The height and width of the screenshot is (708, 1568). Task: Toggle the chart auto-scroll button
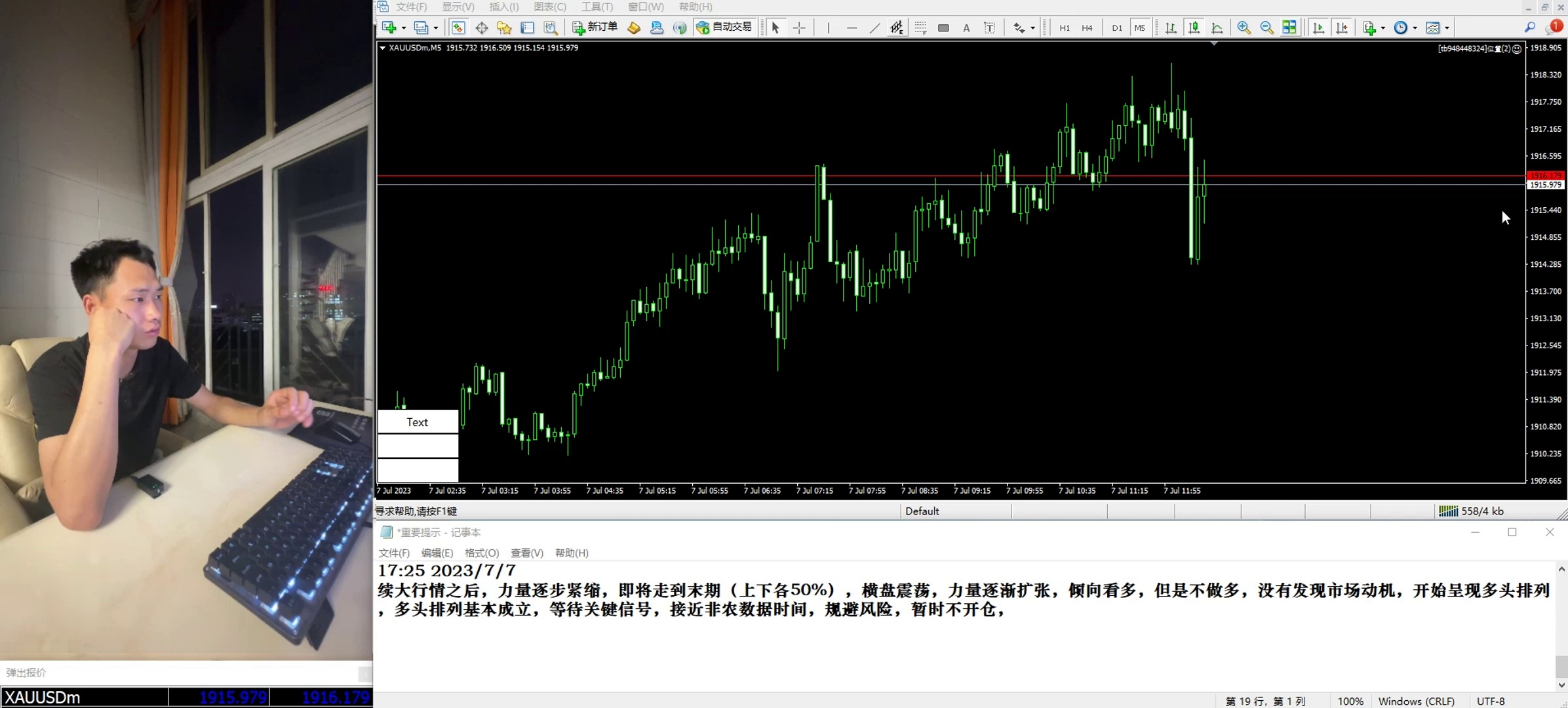tap(1319, 28)
